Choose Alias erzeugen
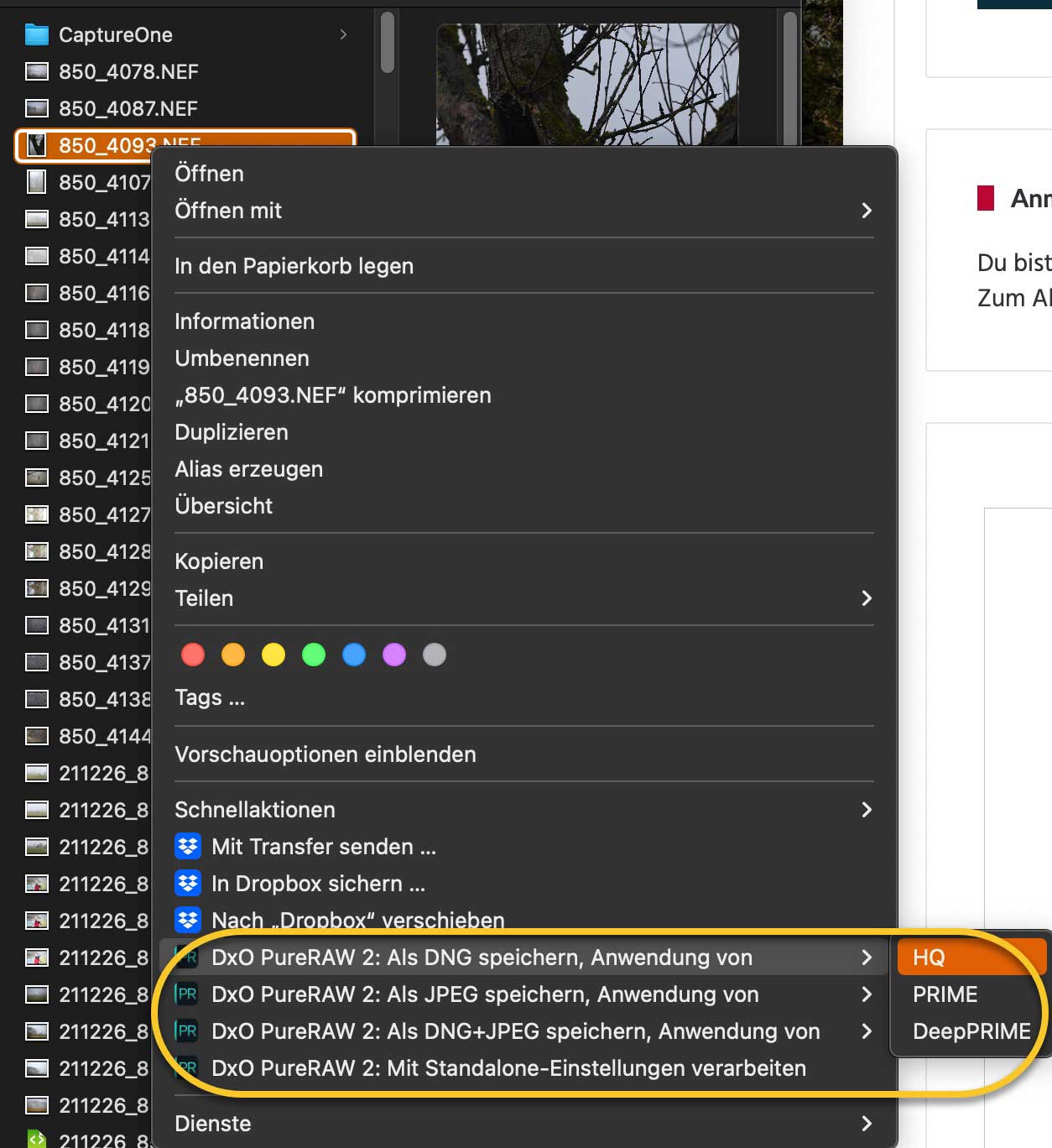 [x=248, y=469]
